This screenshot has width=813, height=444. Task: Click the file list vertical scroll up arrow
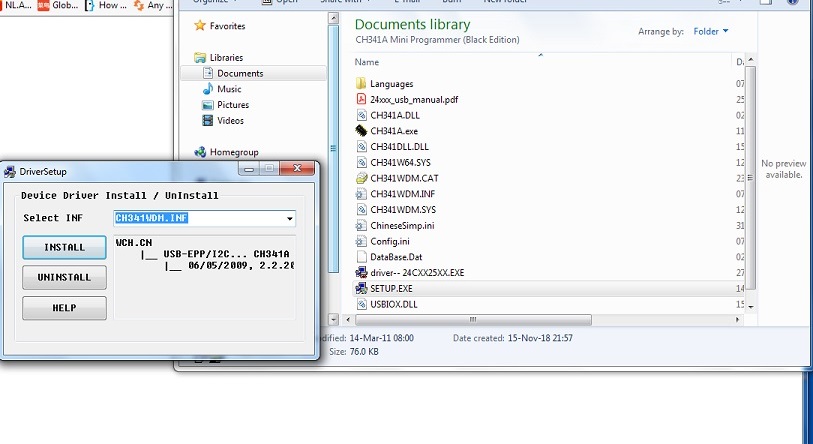coord(750,61)
